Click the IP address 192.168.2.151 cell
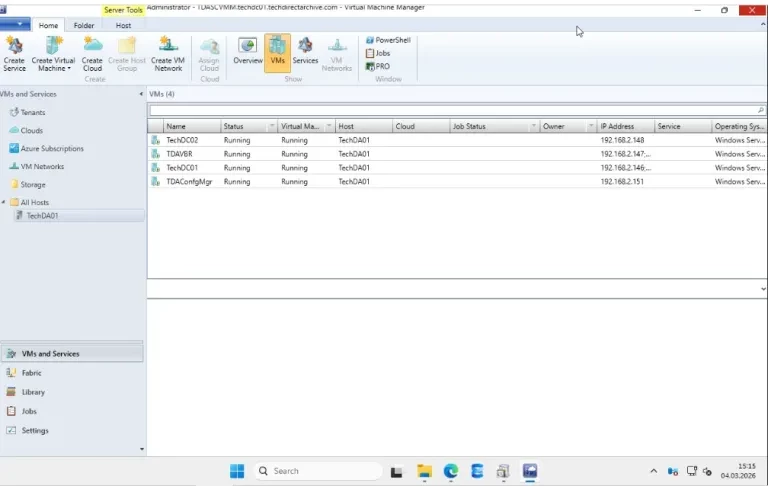Screen dimensions: 768x486 [622, 181]
